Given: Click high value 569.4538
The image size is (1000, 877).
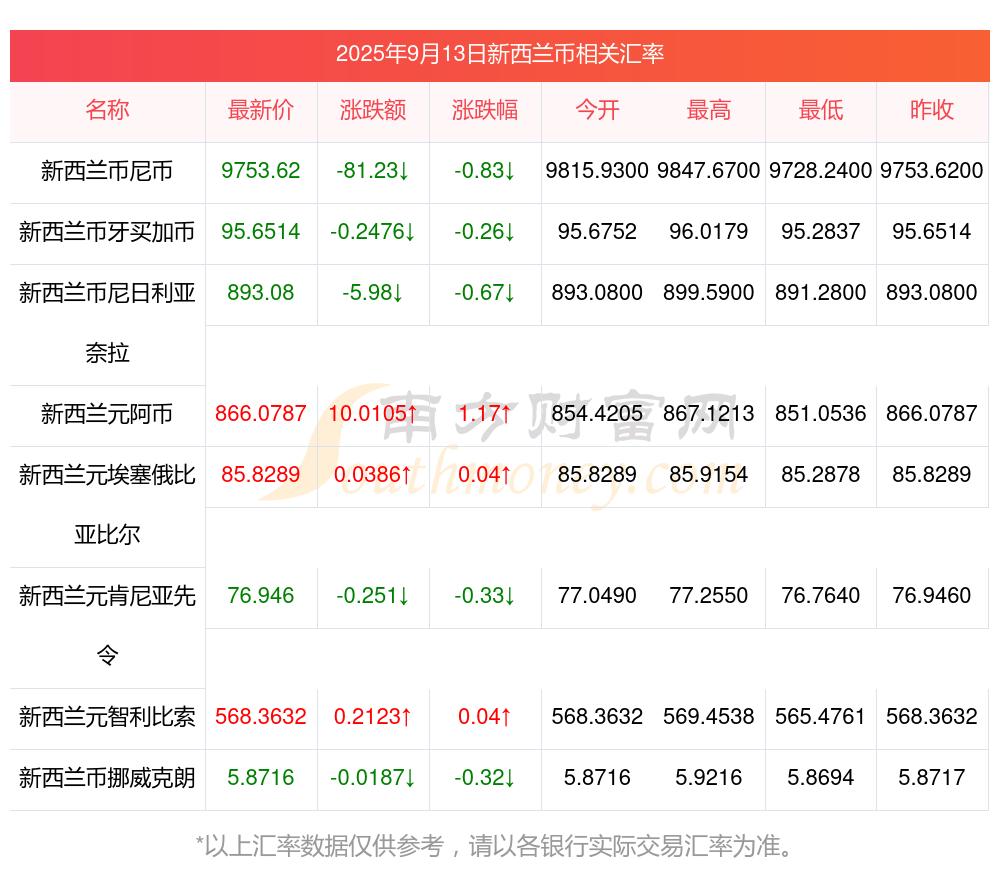Looking at the screenshot, I should click(709, 716).
